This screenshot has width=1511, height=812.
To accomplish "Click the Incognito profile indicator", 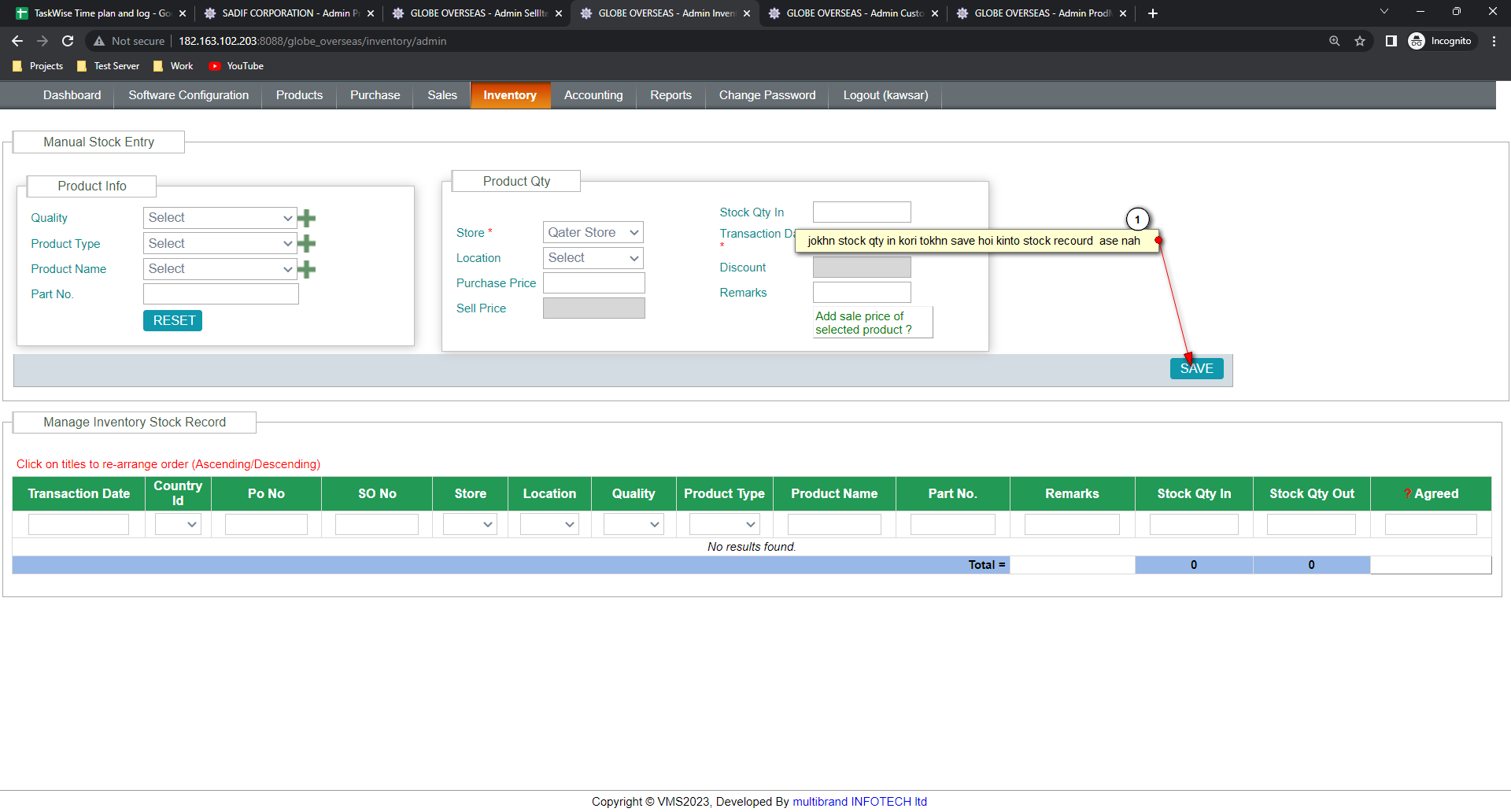I will pyautogui.click(x=1440, y=41).
